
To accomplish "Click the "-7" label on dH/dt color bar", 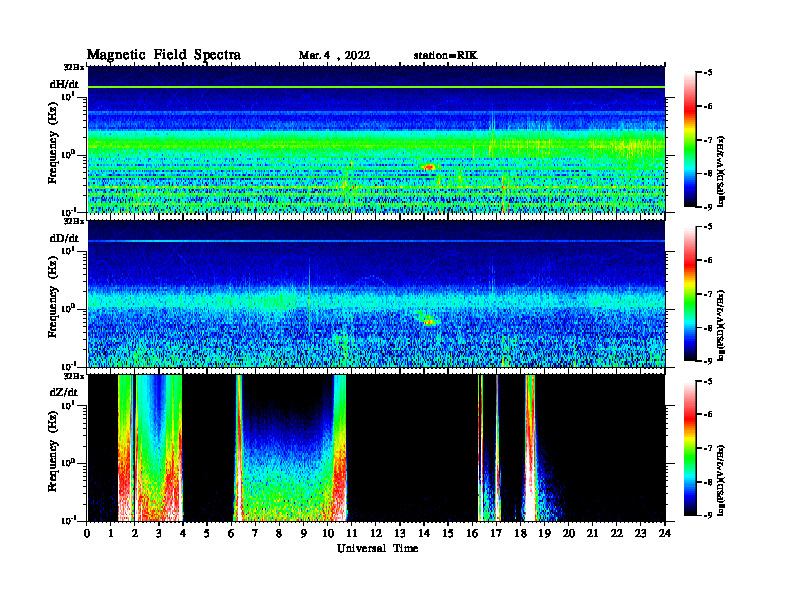I will (x=708, y=140).
